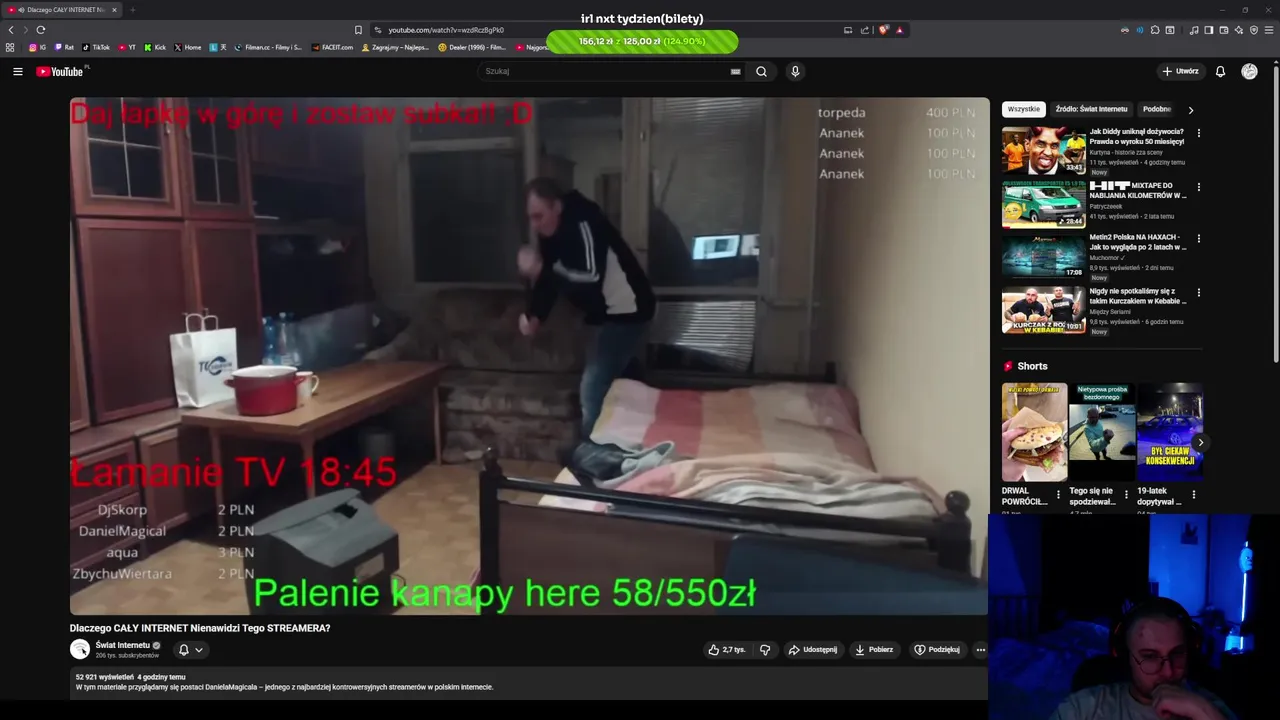This screenshot has height=720, width=1280.
Task: Open the music note media control icon
Action: [1194, 30]
